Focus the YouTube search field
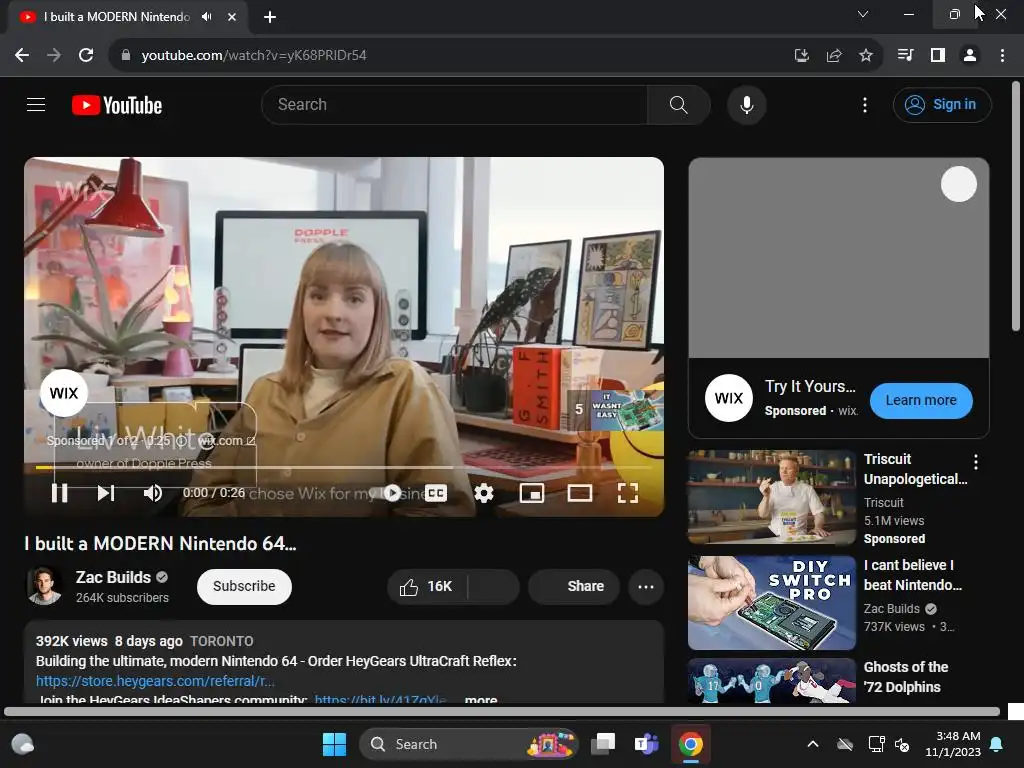Image resolution: width=1024 pixels, height=768 pixels. (455, 104)
